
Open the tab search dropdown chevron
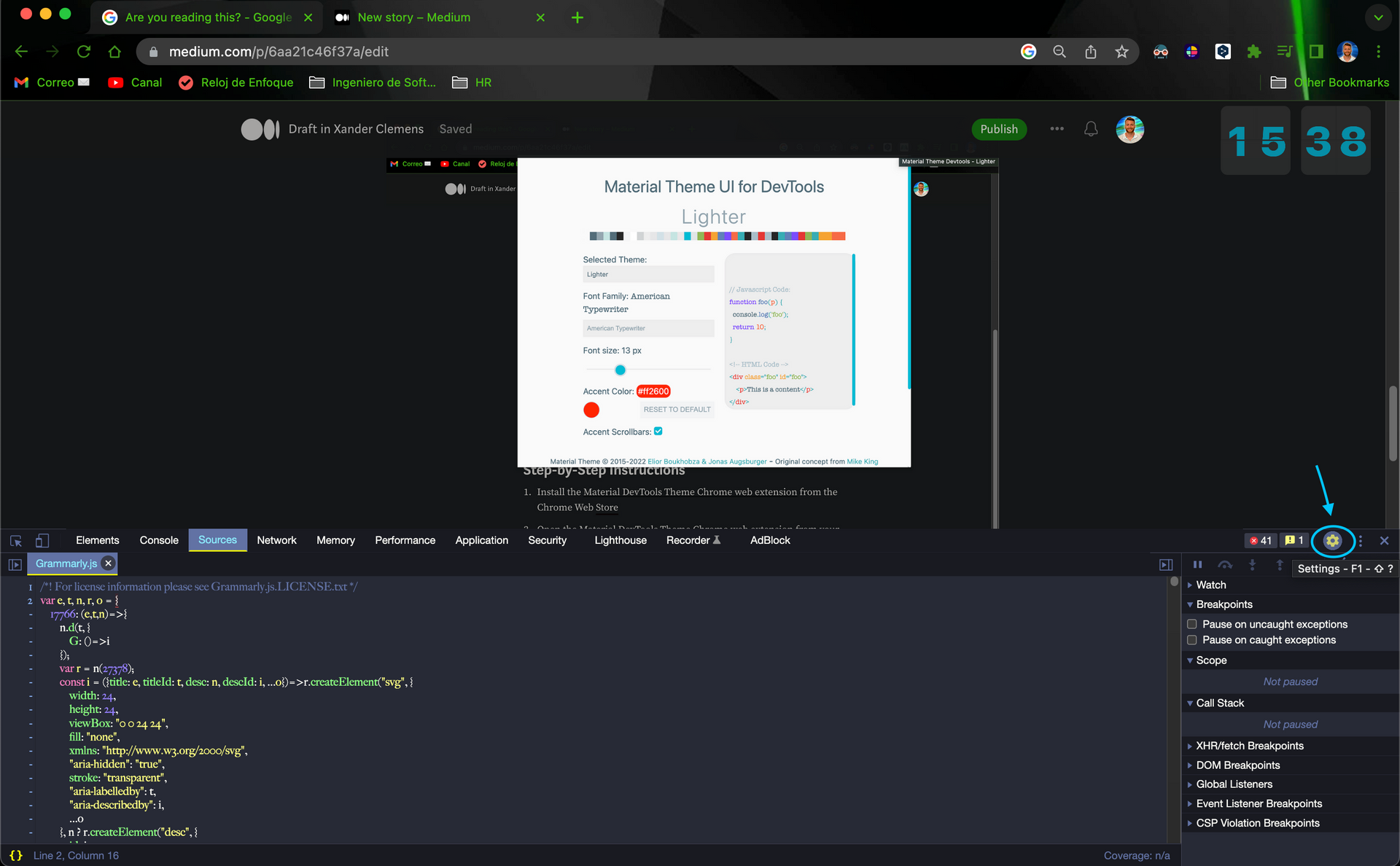pos(1378,17)
